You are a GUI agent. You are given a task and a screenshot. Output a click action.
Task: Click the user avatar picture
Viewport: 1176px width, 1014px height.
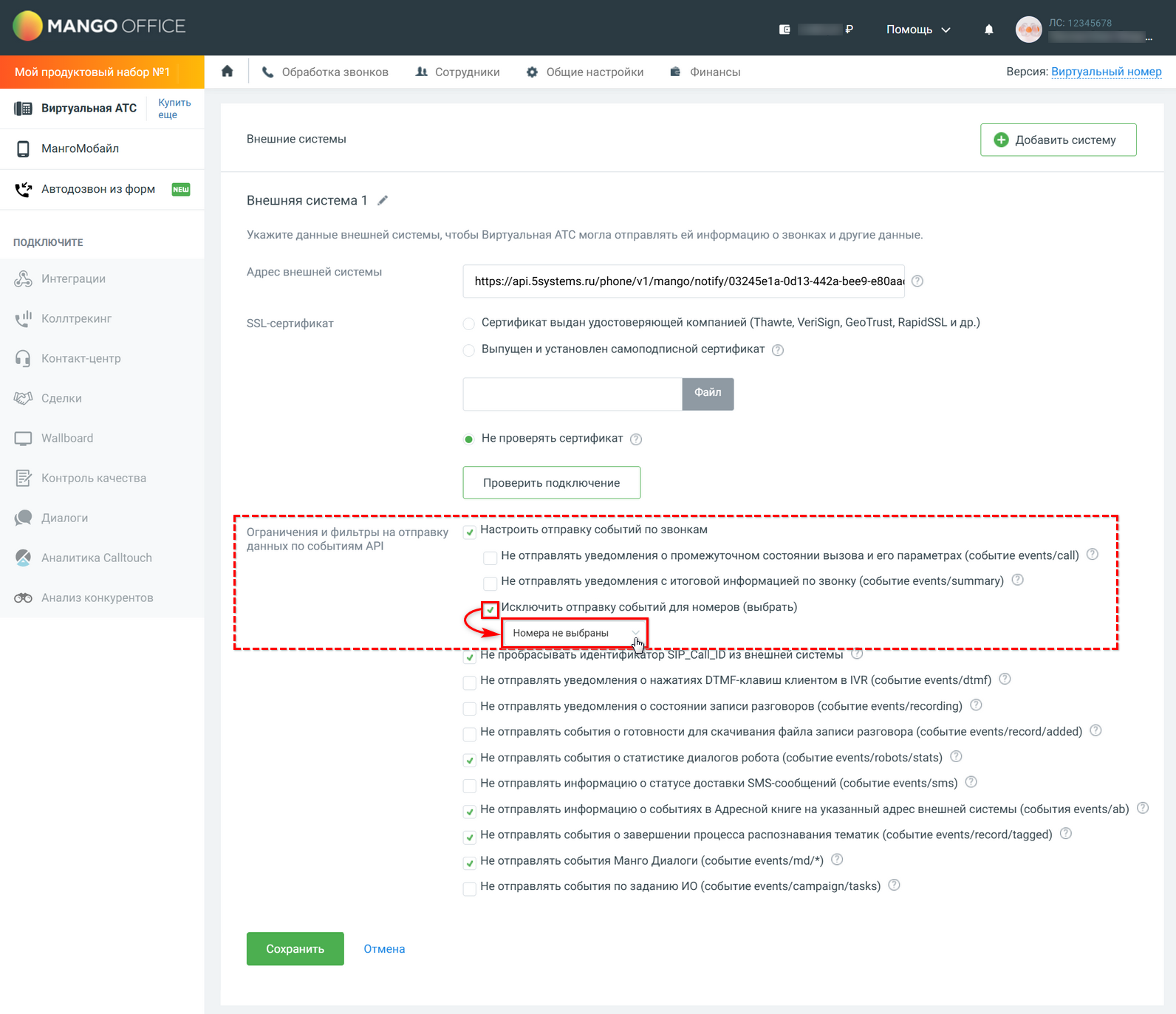point(1028,30)
